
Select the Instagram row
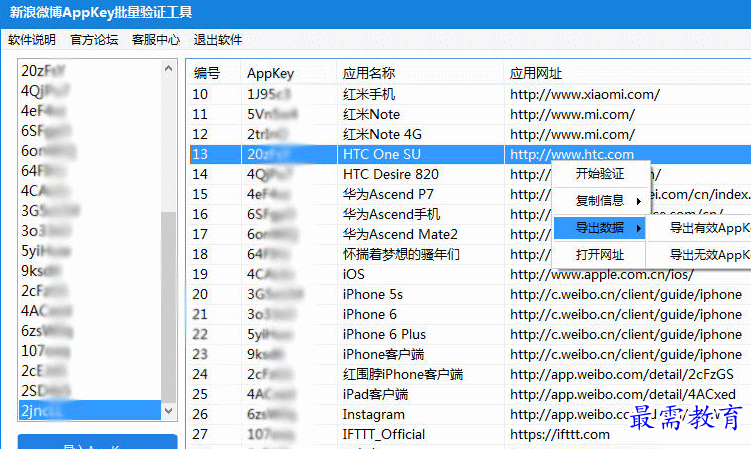[x=470, y=414]
